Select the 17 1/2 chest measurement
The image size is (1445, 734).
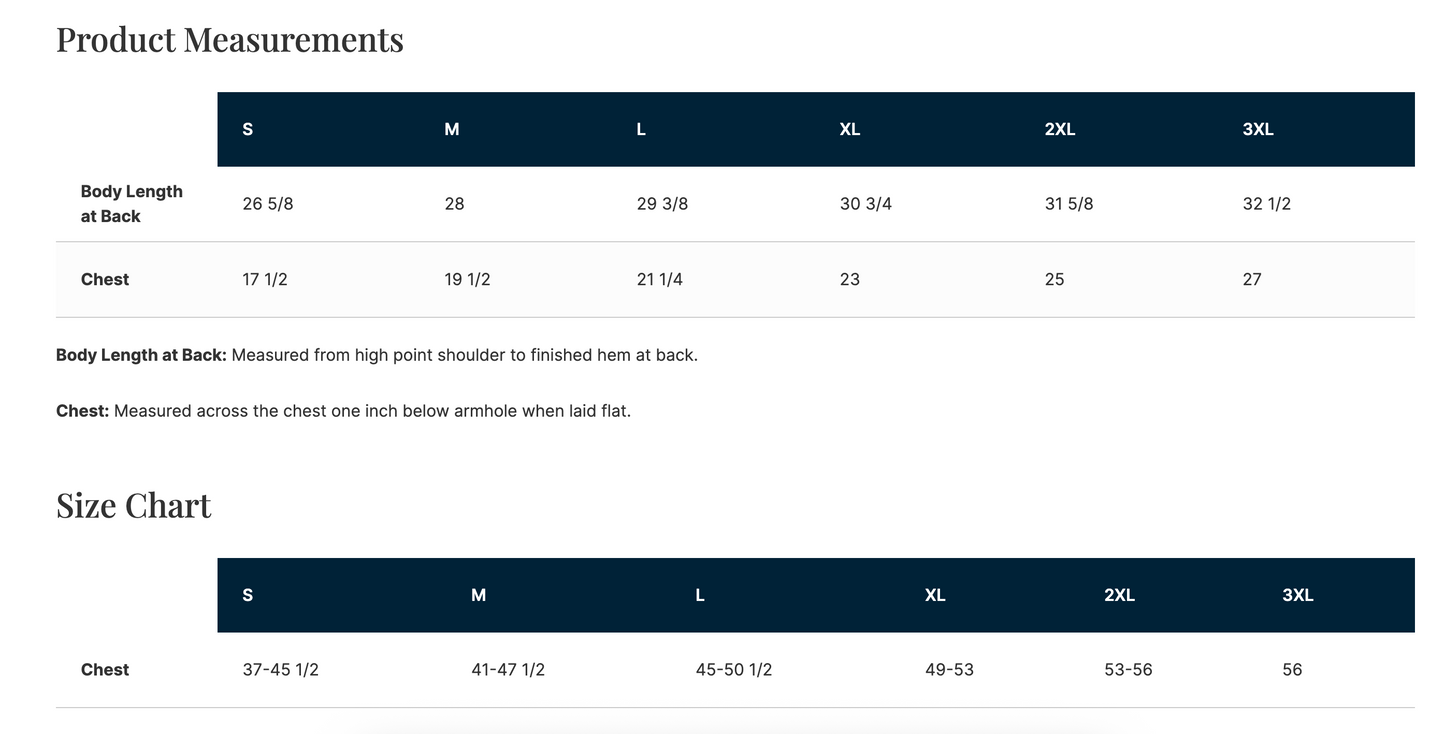265,280
